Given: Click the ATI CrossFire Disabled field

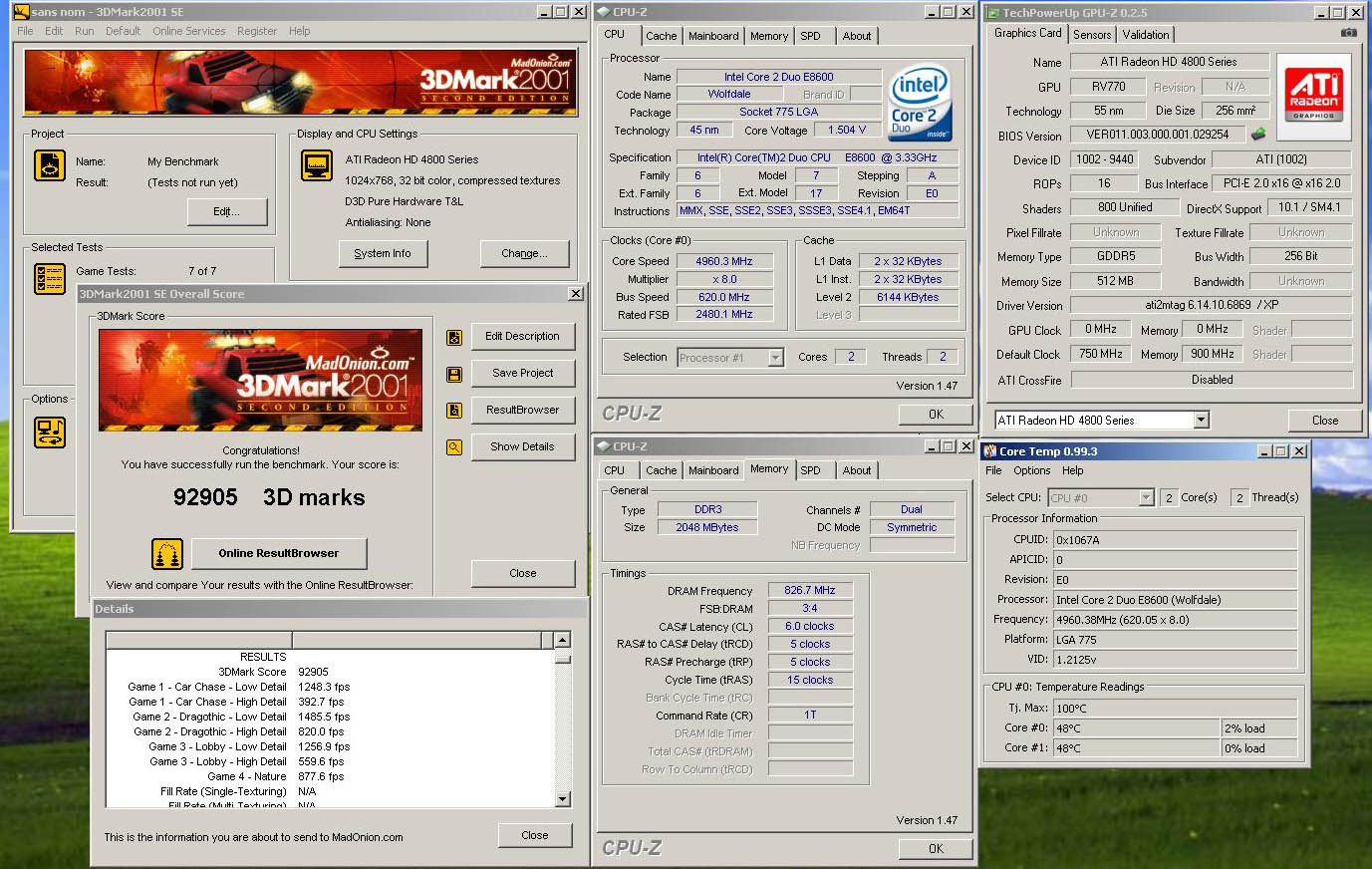Looking at the screenshot, I should click(1212, 380).
